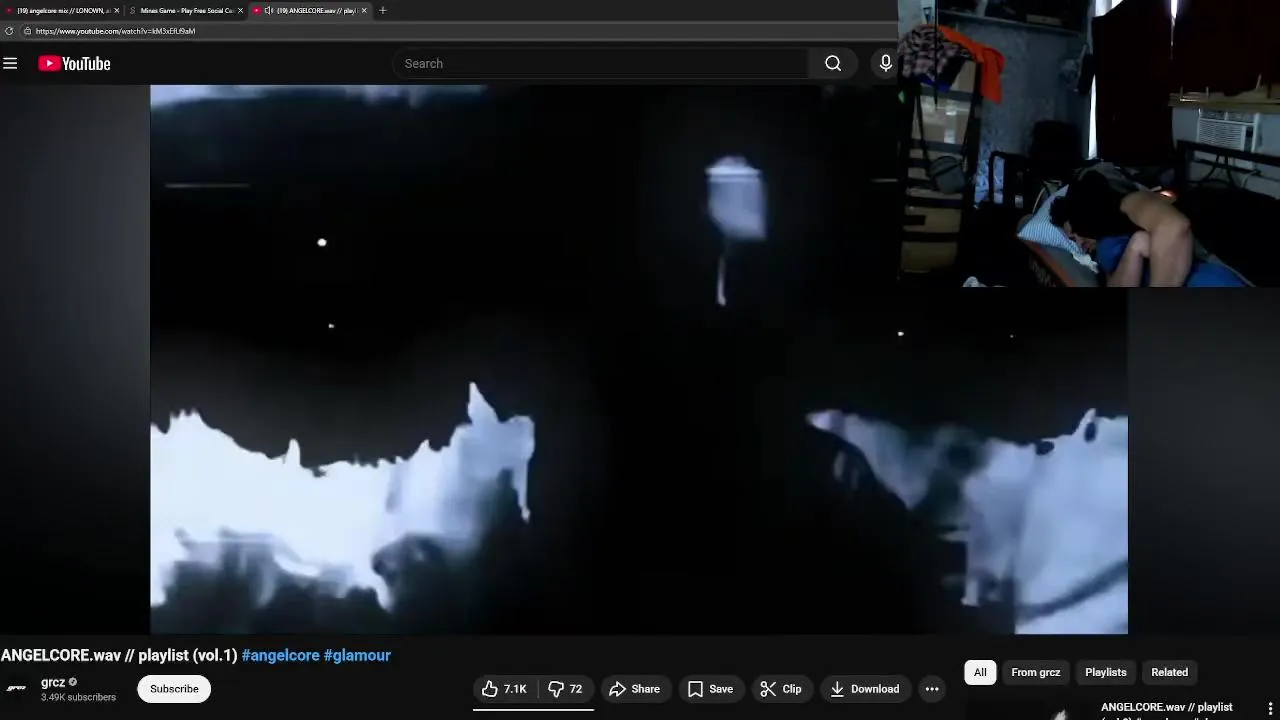1280x720 pixels.
Task: Click the magnifier search button
Action: click(833, 63)
